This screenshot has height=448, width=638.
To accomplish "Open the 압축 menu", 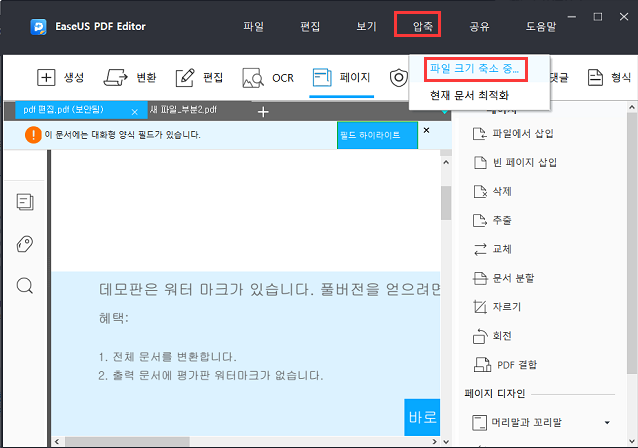I will point(423,26).
